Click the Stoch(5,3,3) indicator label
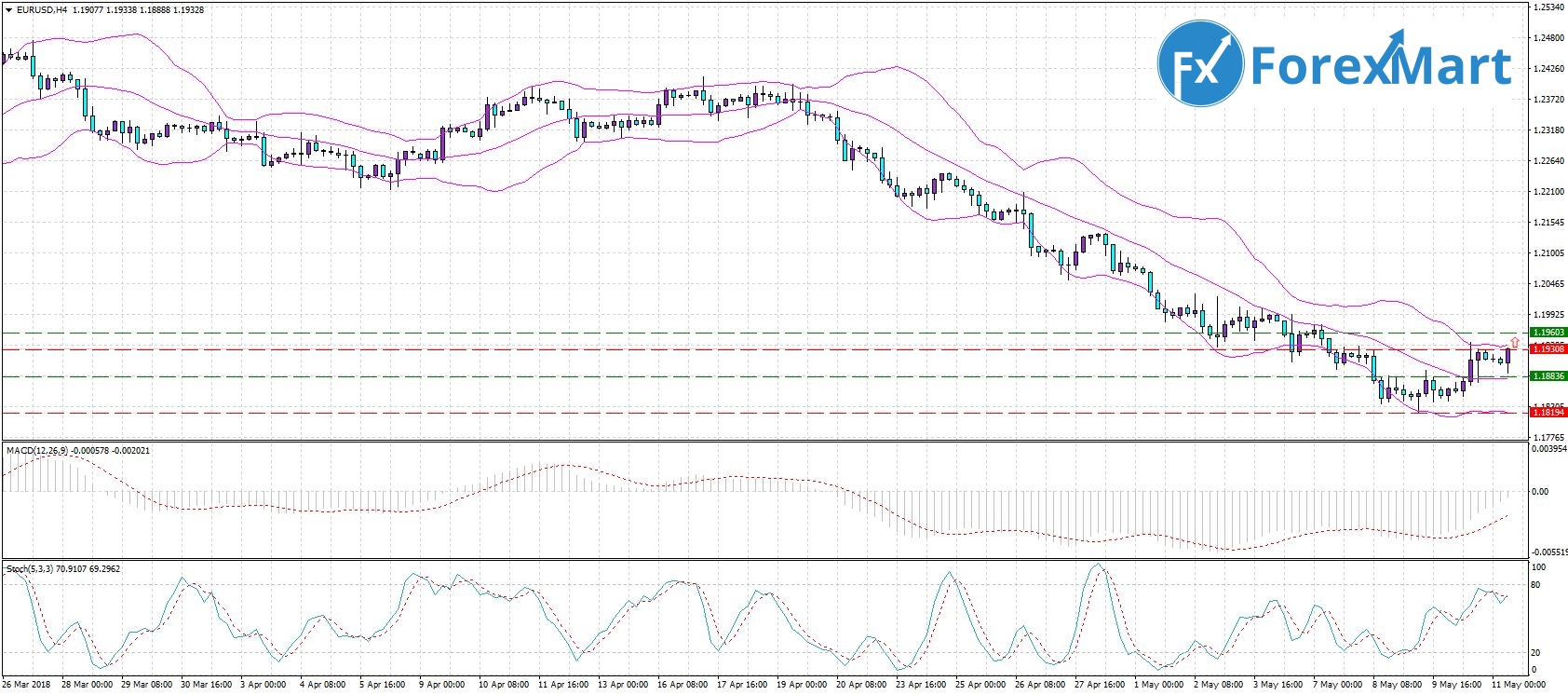 (x=30, y=568)
